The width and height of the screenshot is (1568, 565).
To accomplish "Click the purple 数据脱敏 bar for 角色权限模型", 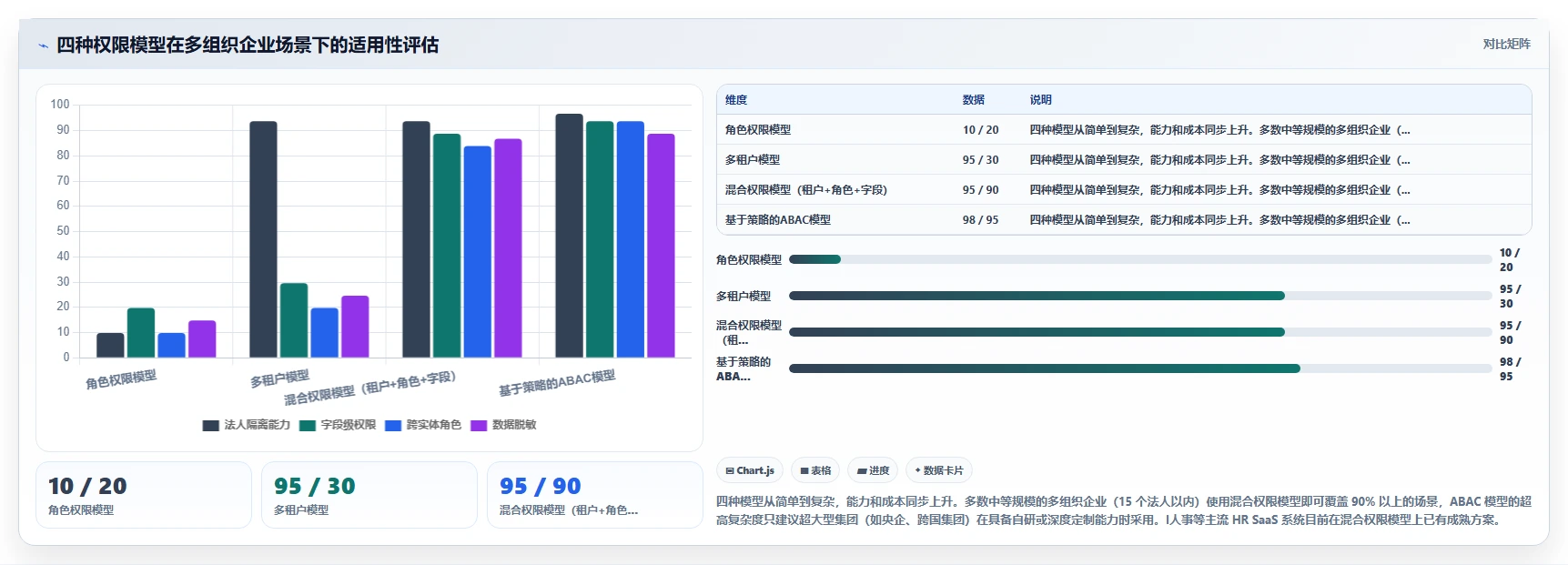I will (202, 339).
